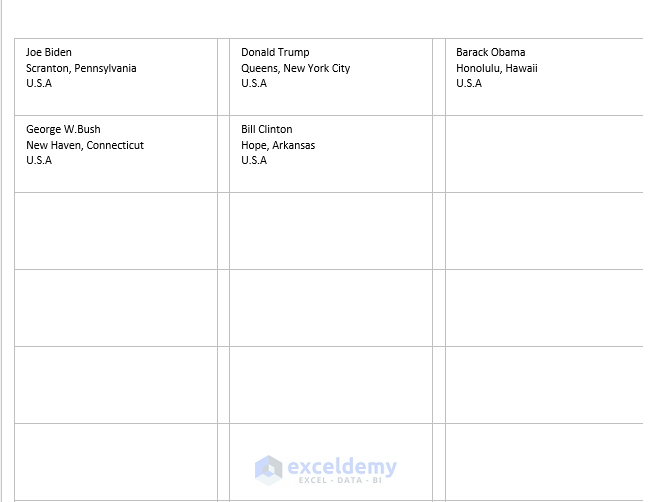652x502 pixels.
Task: Click U.S.A in the Bill Clinton label
Action: (254, 160)
